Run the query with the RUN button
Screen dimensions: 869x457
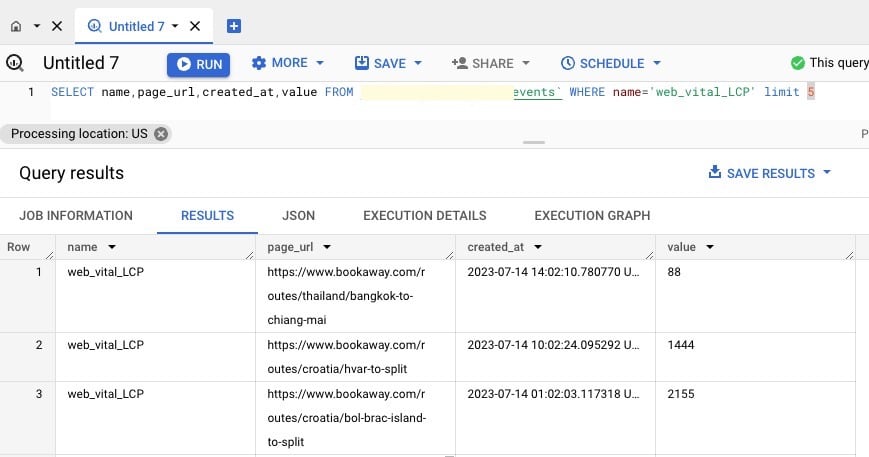coord(198,64)
